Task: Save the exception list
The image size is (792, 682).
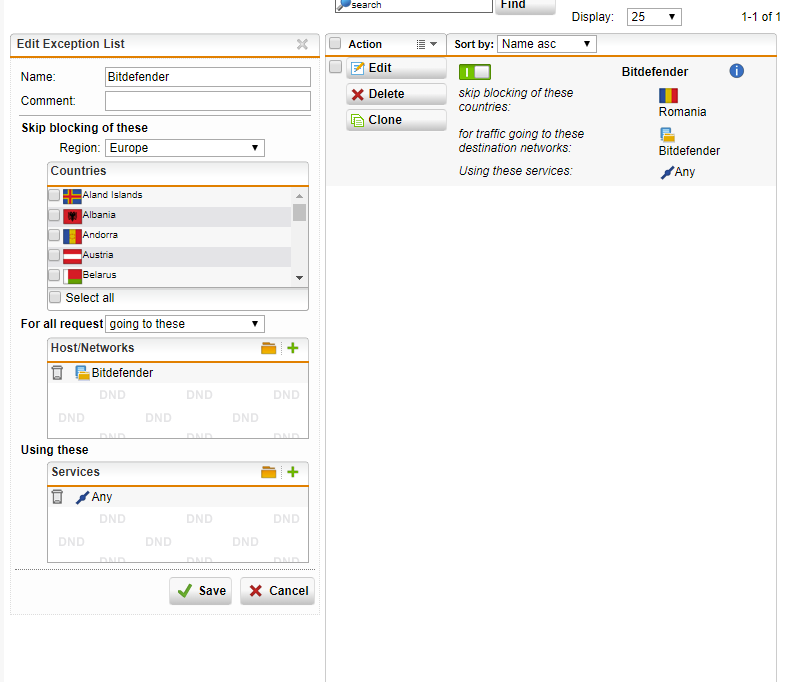Action: tap(201, 591)
